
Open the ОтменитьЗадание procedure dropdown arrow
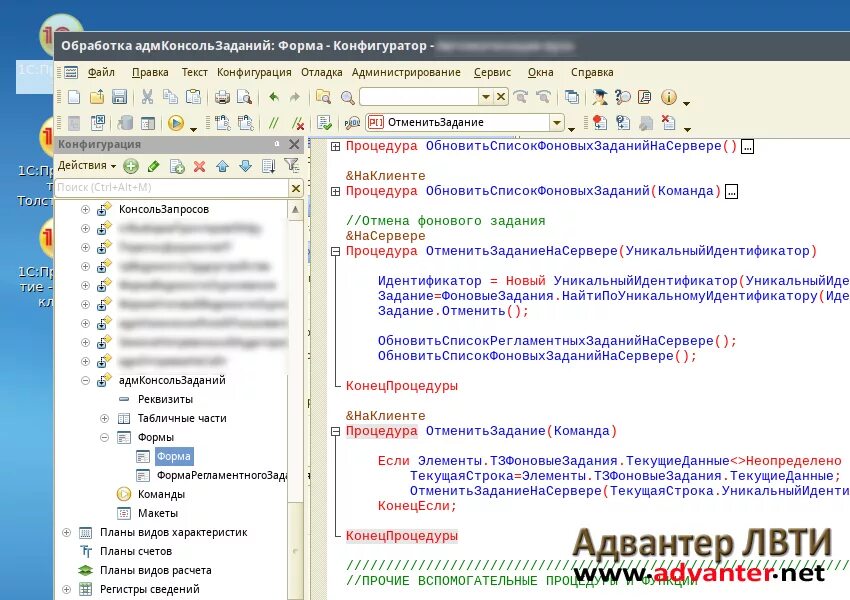coord(557,123)
